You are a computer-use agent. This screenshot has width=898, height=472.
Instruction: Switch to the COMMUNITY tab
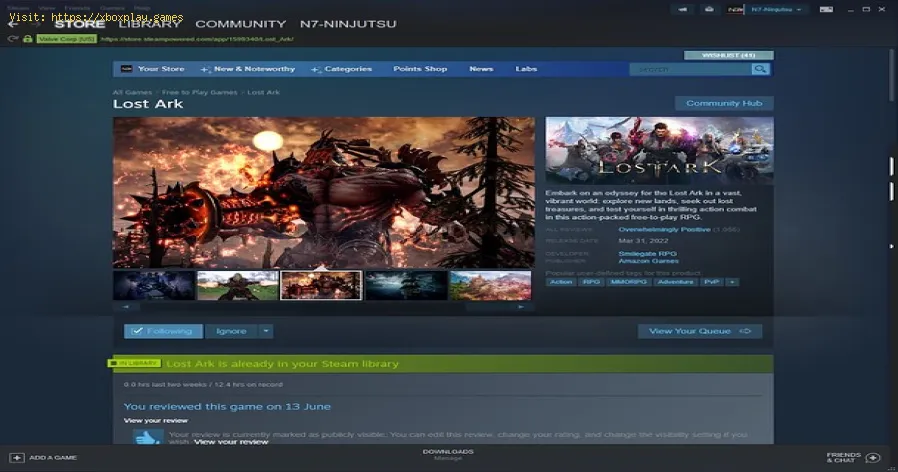pos(238,24)
